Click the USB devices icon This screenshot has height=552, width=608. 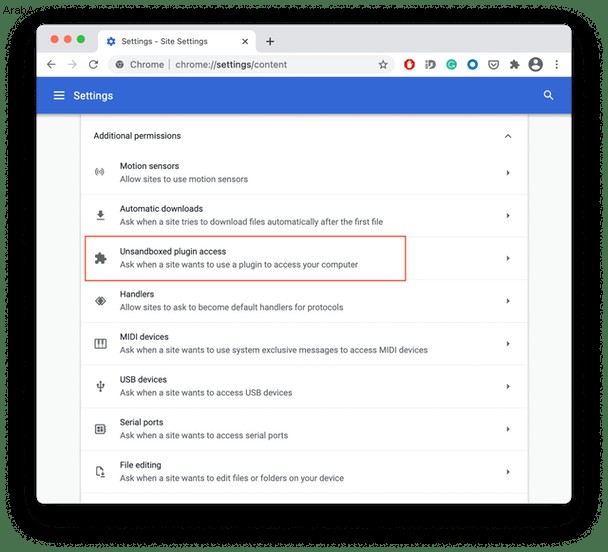[100, 386]
